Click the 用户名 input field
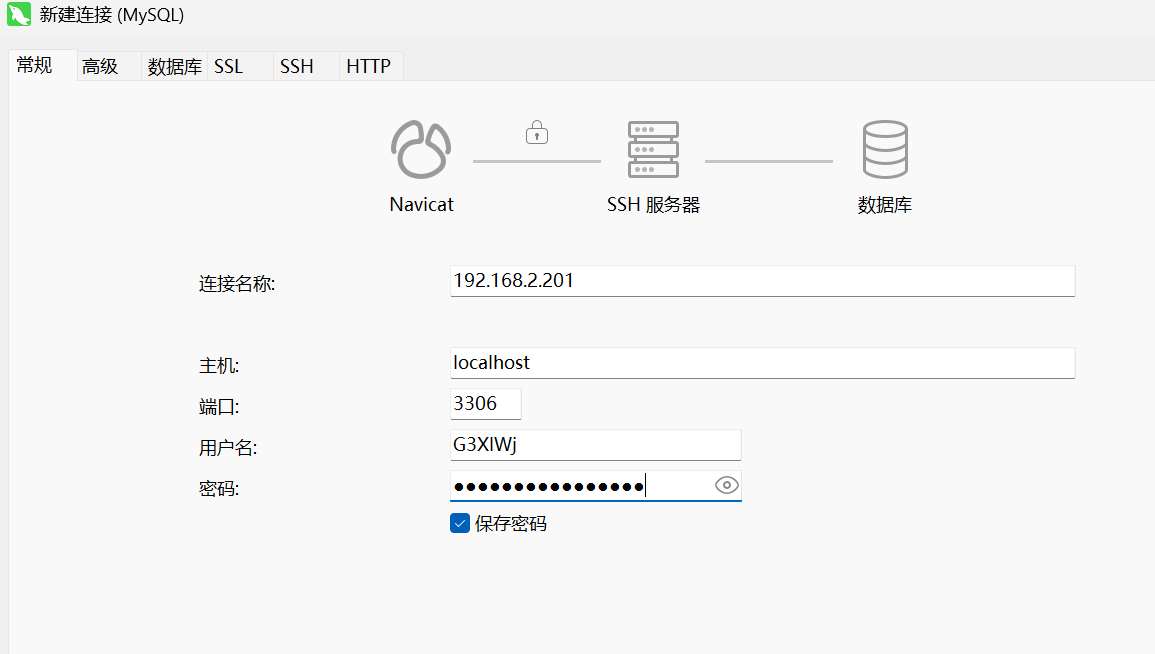Viewport: 1155px width, 654px height. click(595, 445)
